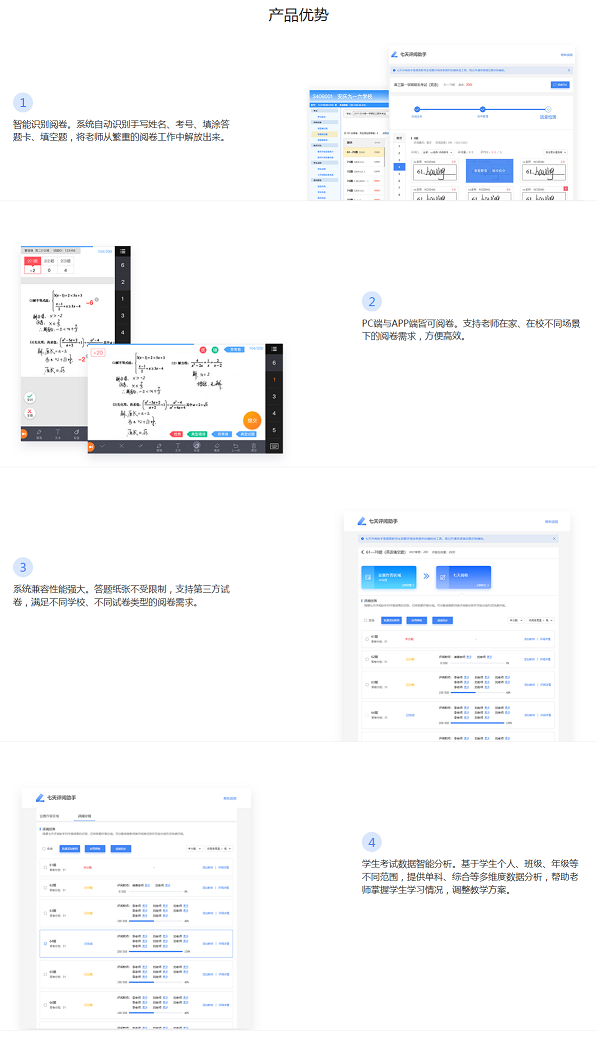Screen dimensions: 597x1046
Task: Tick the second row checkbox in section 3 list
Action: pos(367,659)
